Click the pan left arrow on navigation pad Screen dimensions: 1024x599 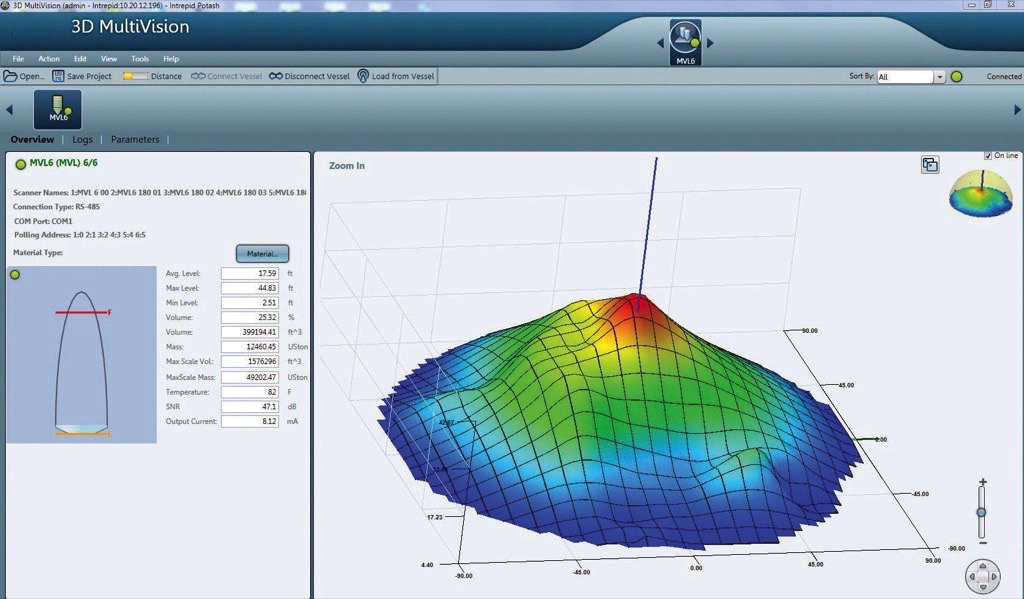pos(972,577)
